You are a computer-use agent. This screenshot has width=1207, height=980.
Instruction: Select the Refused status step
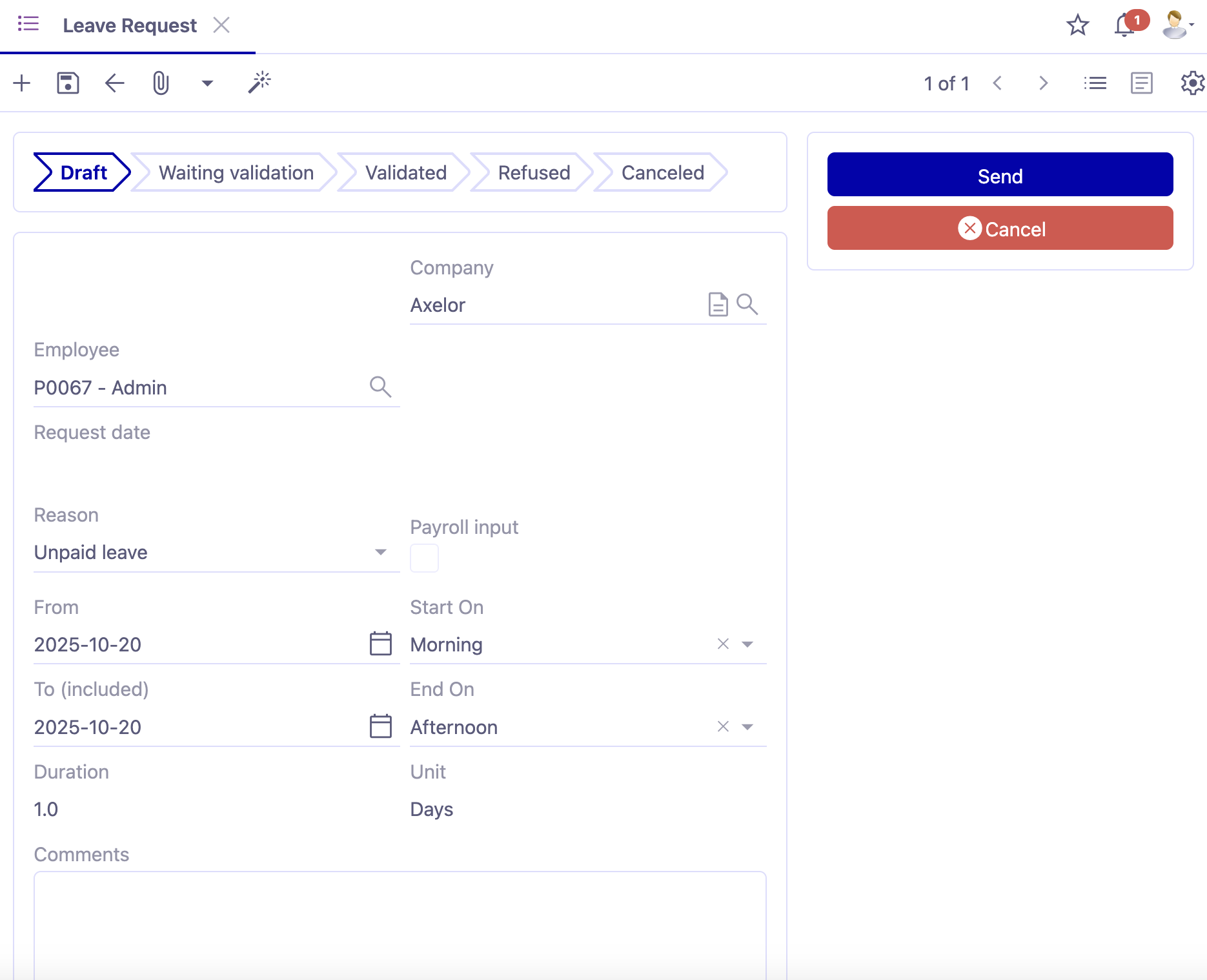[x=534, y=172]
